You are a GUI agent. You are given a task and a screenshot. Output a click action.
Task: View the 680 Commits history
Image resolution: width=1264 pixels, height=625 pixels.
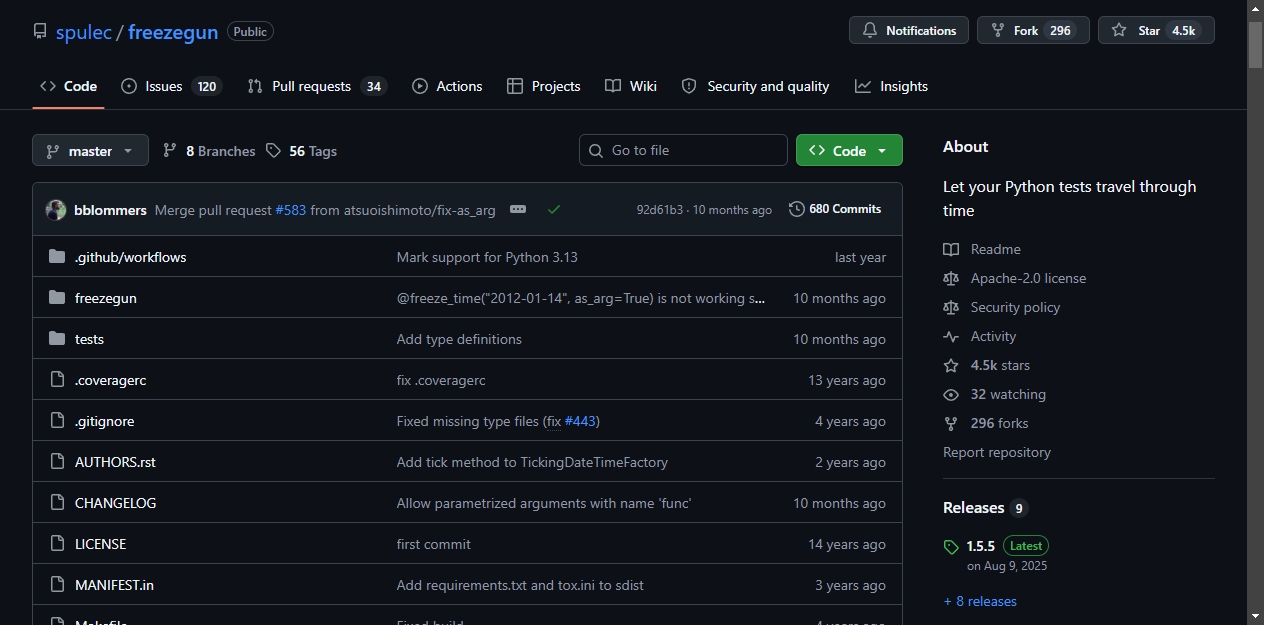pos(835,209)
